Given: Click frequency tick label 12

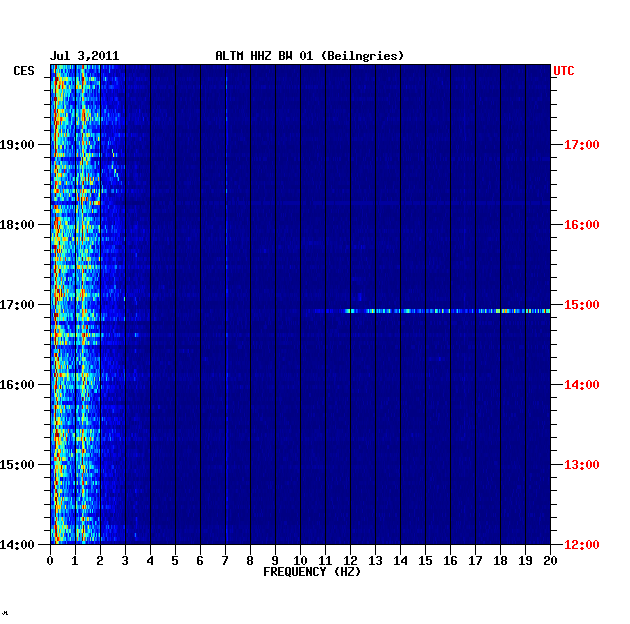Looking at the screenshot, I should click(x=350, y=561).
